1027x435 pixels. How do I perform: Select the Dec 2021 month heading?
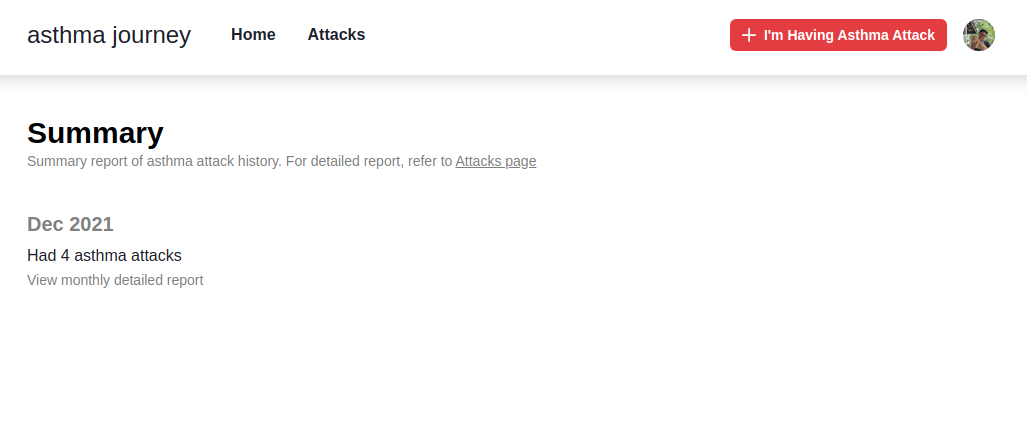click(70, 224)
